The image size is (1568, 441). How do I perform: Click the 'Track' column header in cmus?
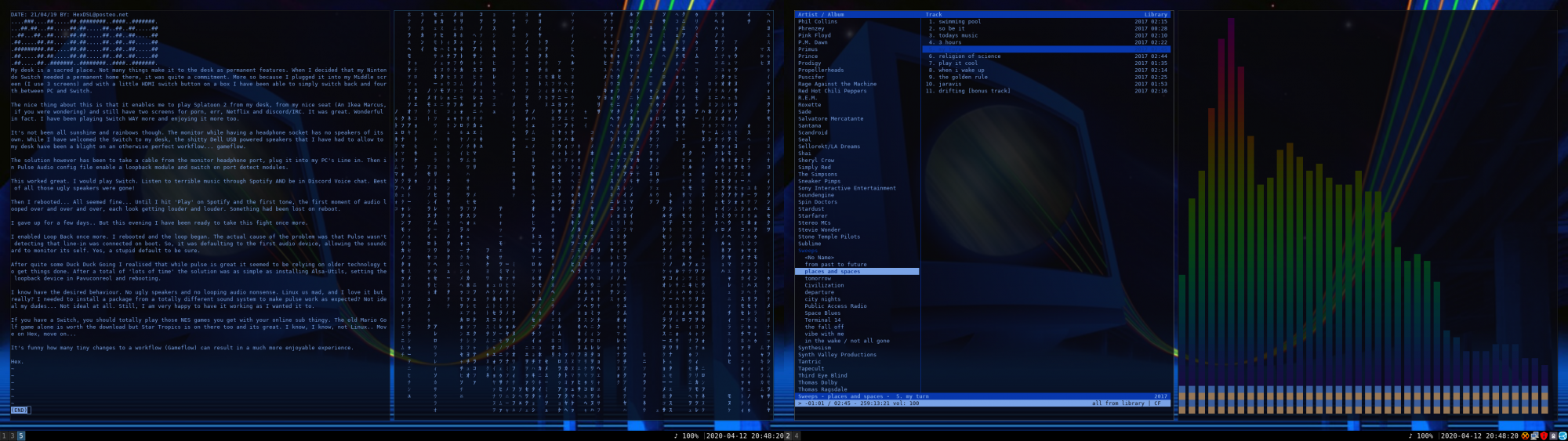[934, 15]
